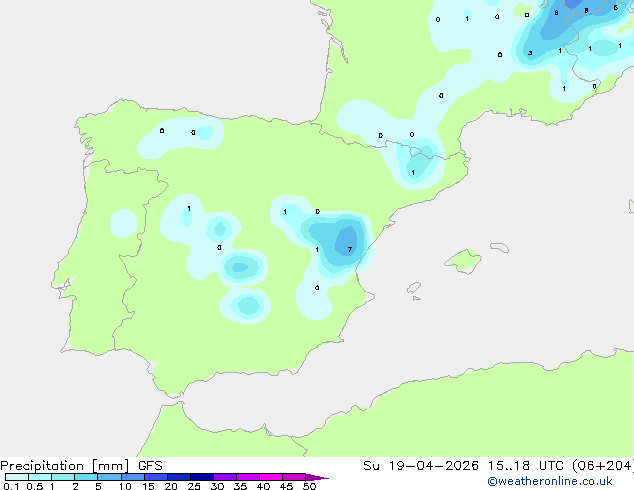This screenshot has height=490, width=634.
Task: Click the '10' legend scale label
Action: pyautogui.click(x=125, y=486)
